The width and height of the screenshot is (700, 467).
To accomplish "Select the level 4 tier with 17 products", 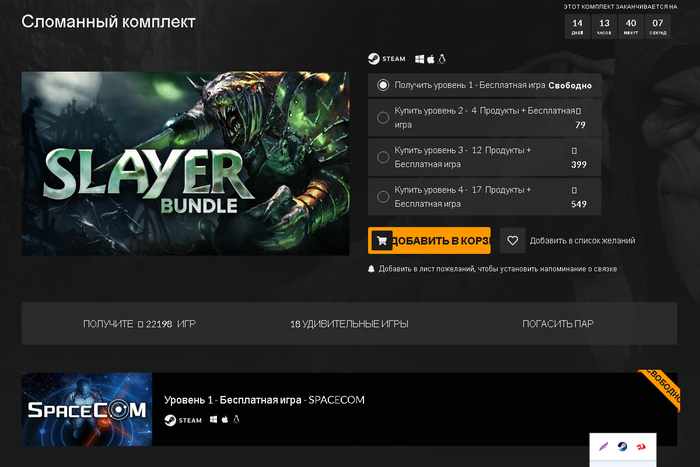I will (x=383, y=196).
